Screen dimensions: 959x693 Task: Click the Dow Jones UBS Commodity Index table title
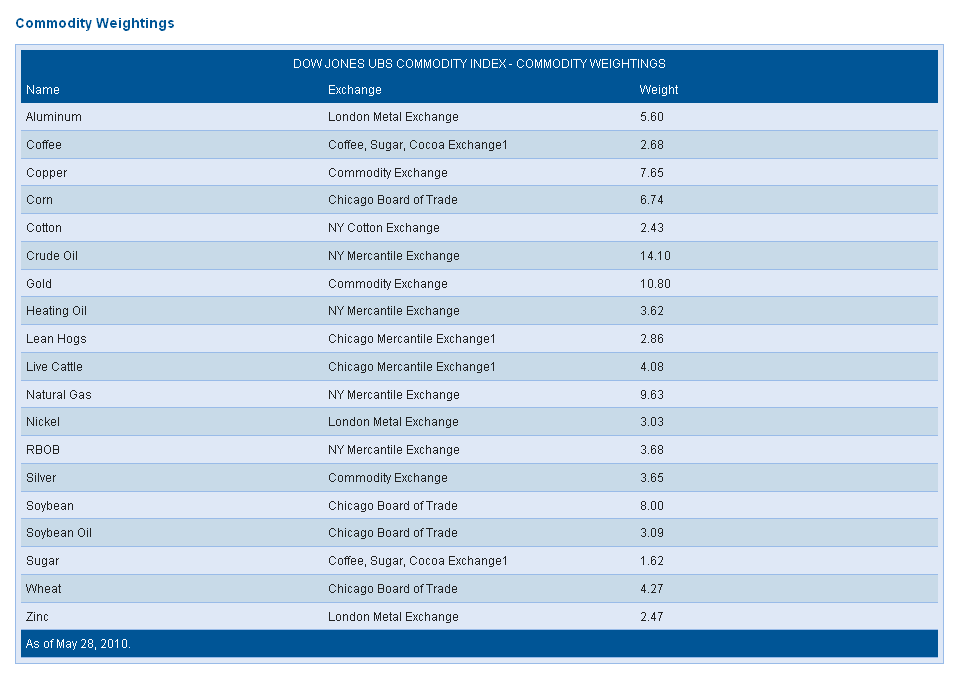[x=479, y=64]
